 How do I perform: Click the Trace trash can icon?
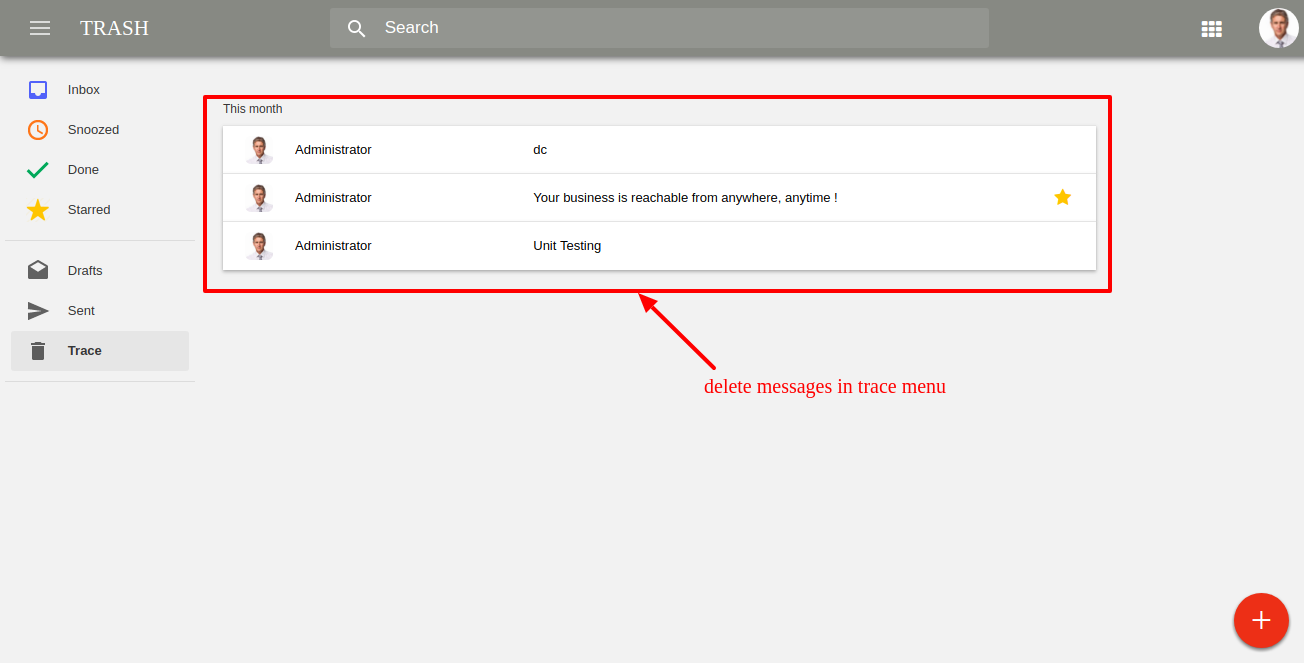click(38, 351)
